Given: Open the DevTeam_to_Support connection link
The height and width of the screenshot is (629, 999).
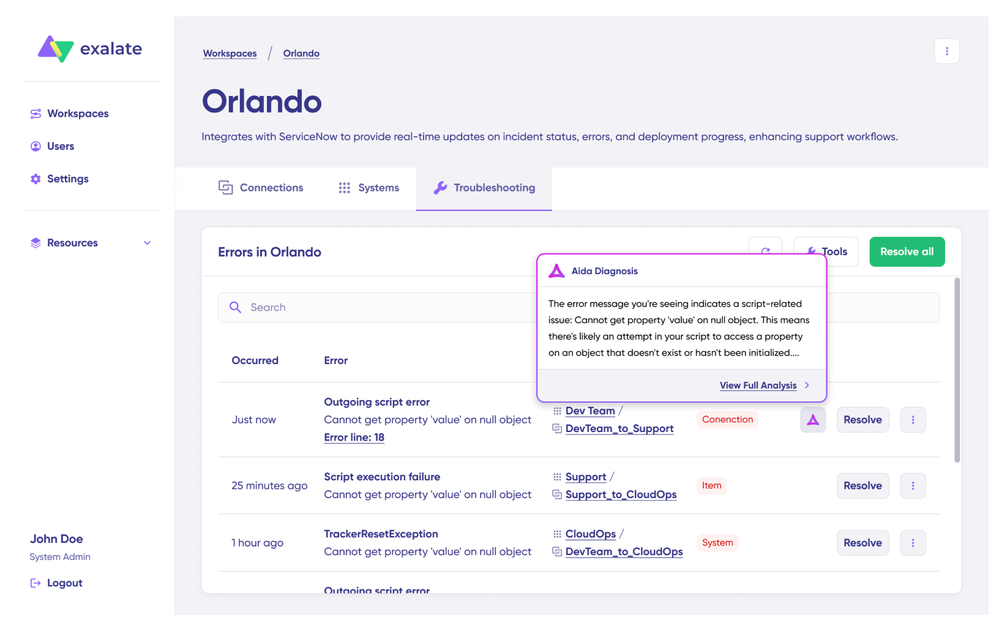Looking at the screenshot, I should (x=619, y=428).
